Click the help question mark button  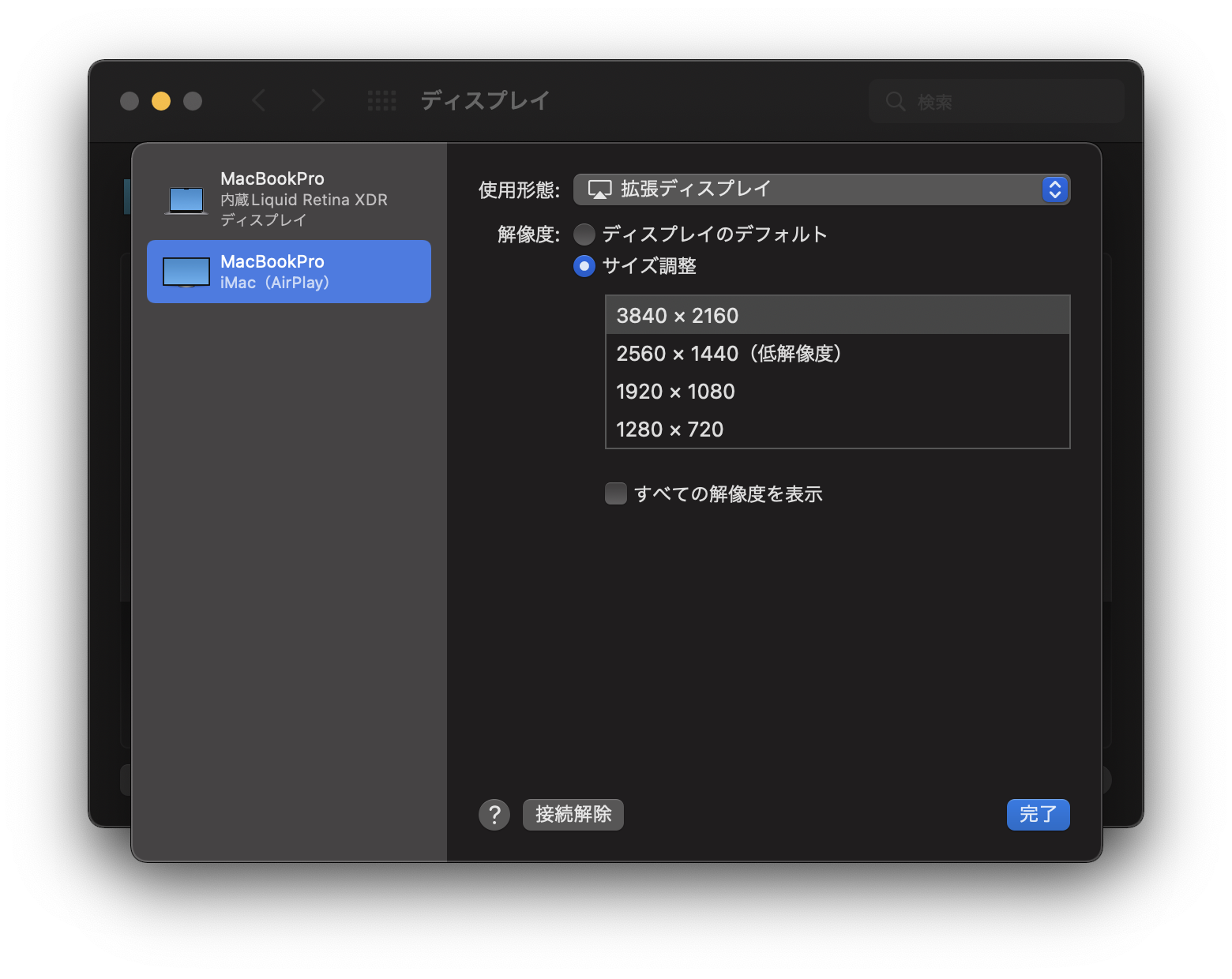point(494,815)
